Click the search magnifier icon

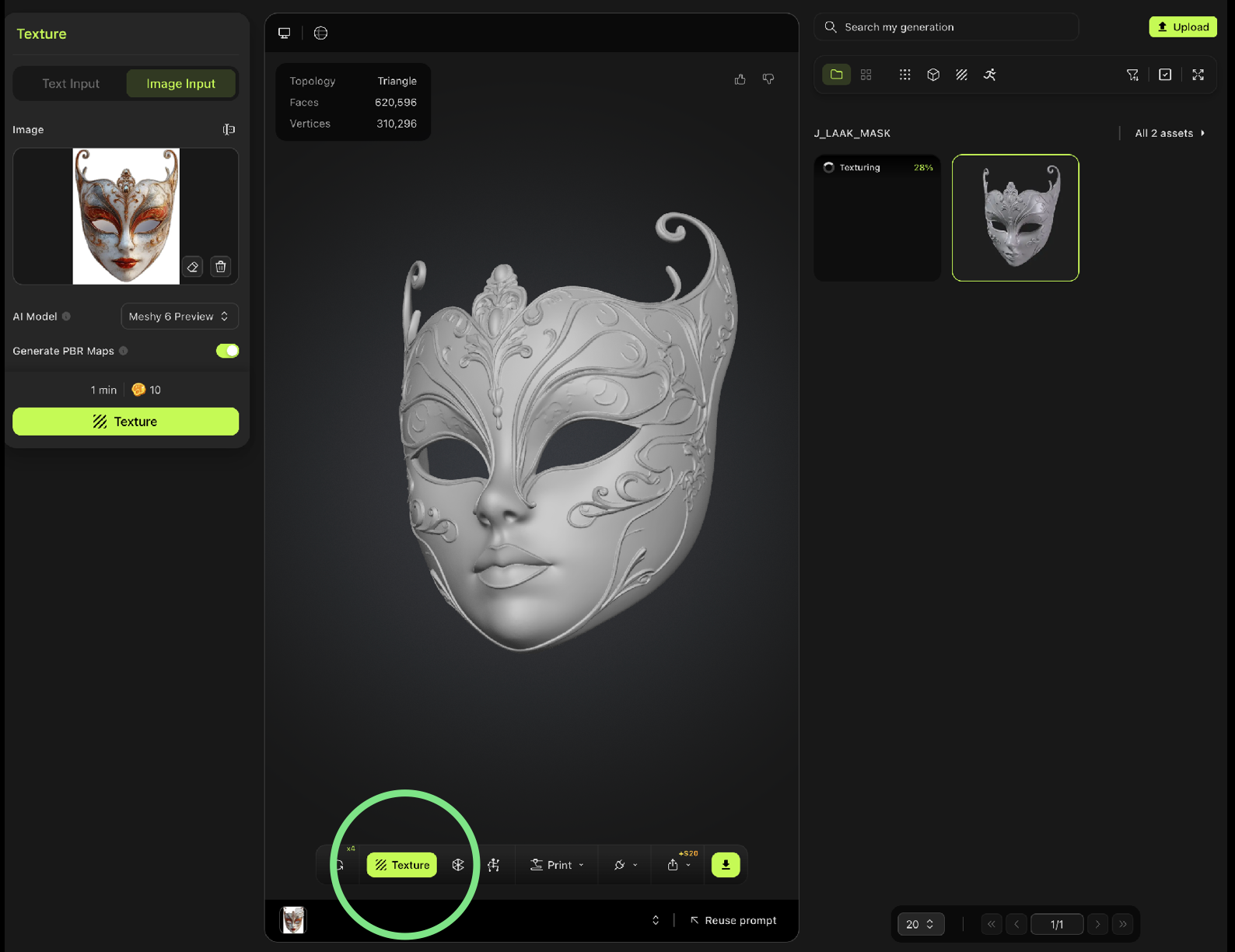(831, 27)
